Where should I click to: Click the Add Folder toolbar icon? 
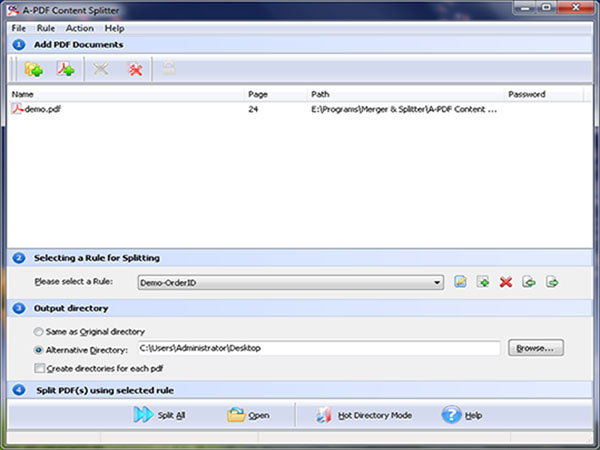[x=34, y=69]
